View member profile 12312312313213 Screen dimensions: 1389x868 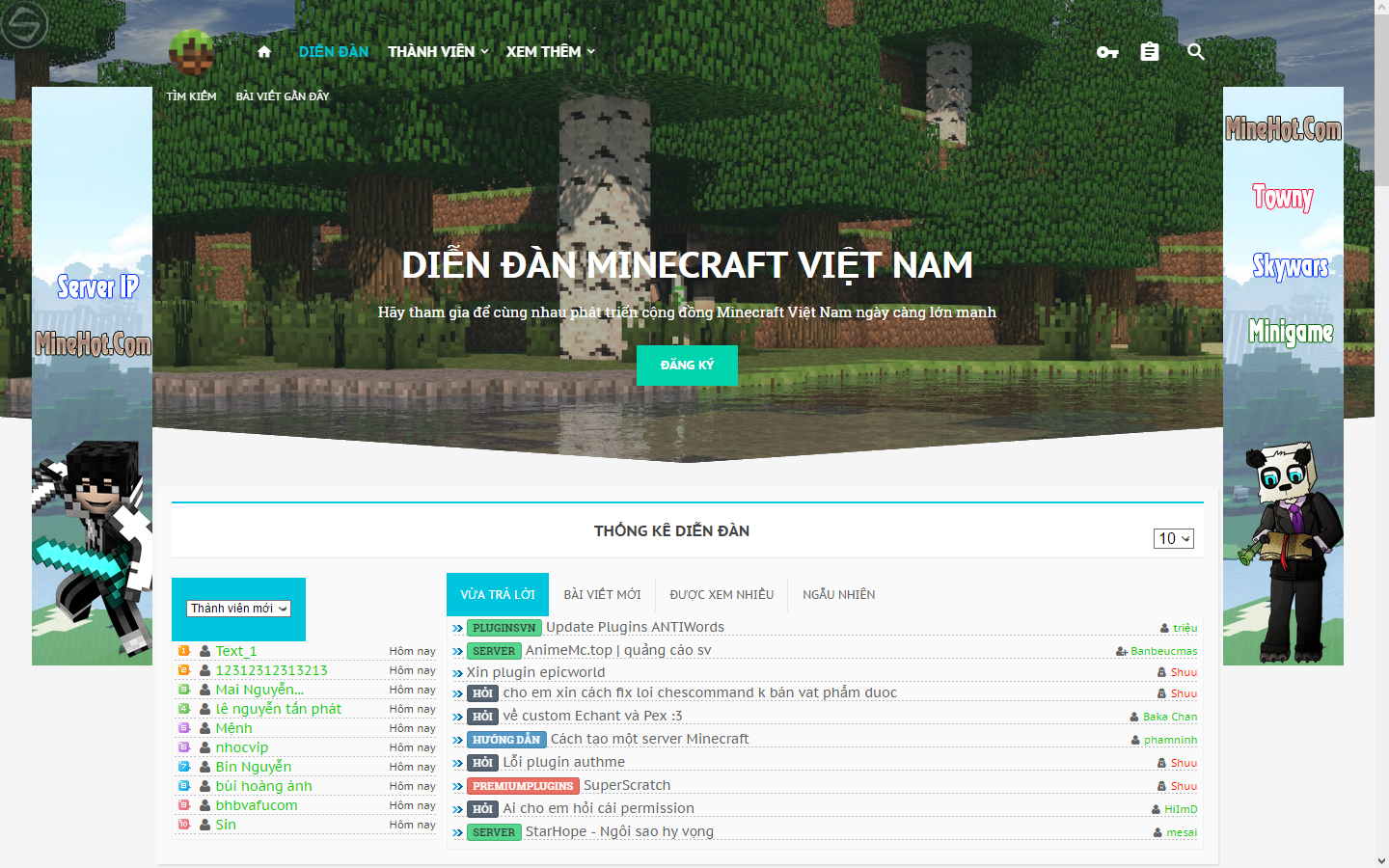click(x=271, y=670)
